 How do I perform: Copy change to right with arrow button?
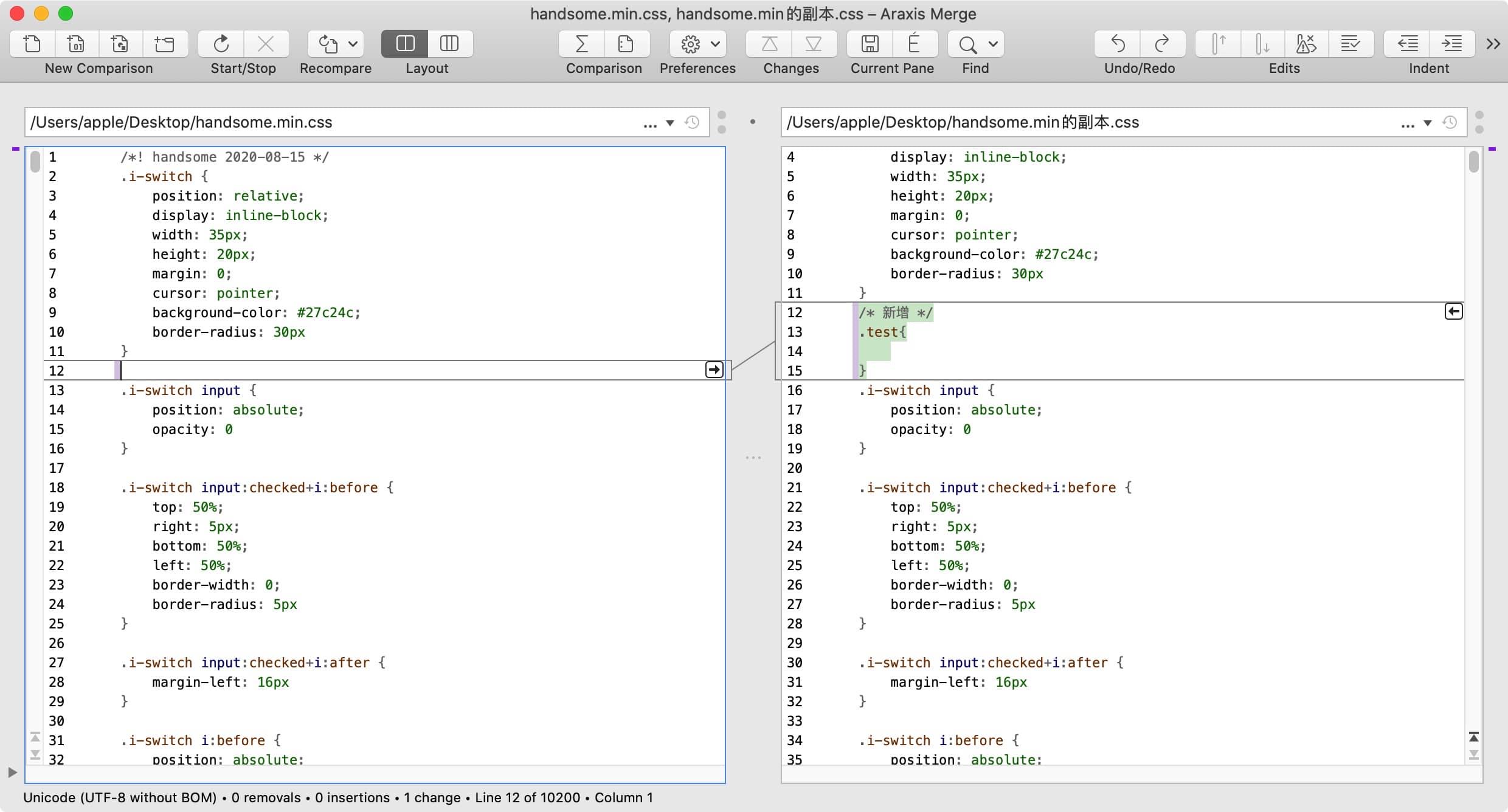click(714, 370)
